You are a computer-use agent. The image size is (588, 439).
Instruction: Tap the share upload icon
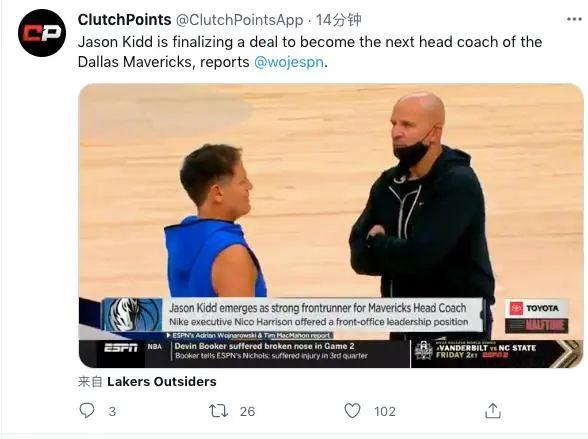[x=493, y=411]
